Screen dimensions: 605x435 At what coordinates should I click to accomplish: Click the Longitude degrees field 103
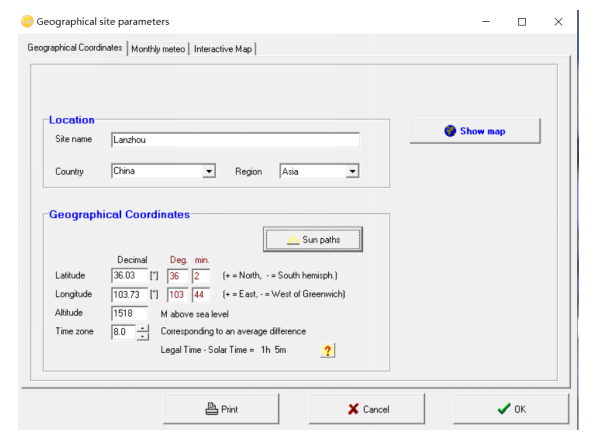177,295
